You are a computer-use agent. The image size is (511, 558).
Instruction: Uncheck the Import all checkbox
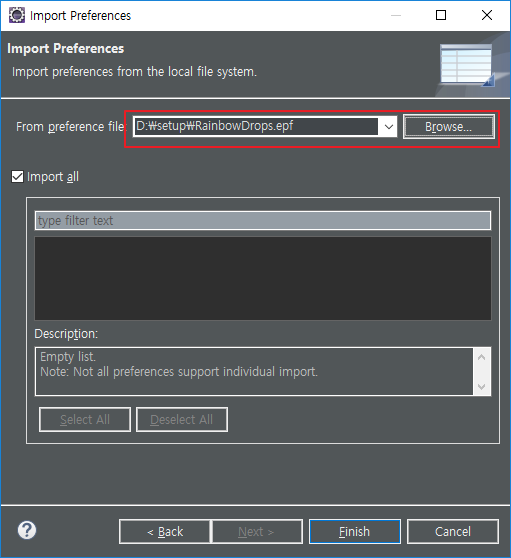[17, 177]
